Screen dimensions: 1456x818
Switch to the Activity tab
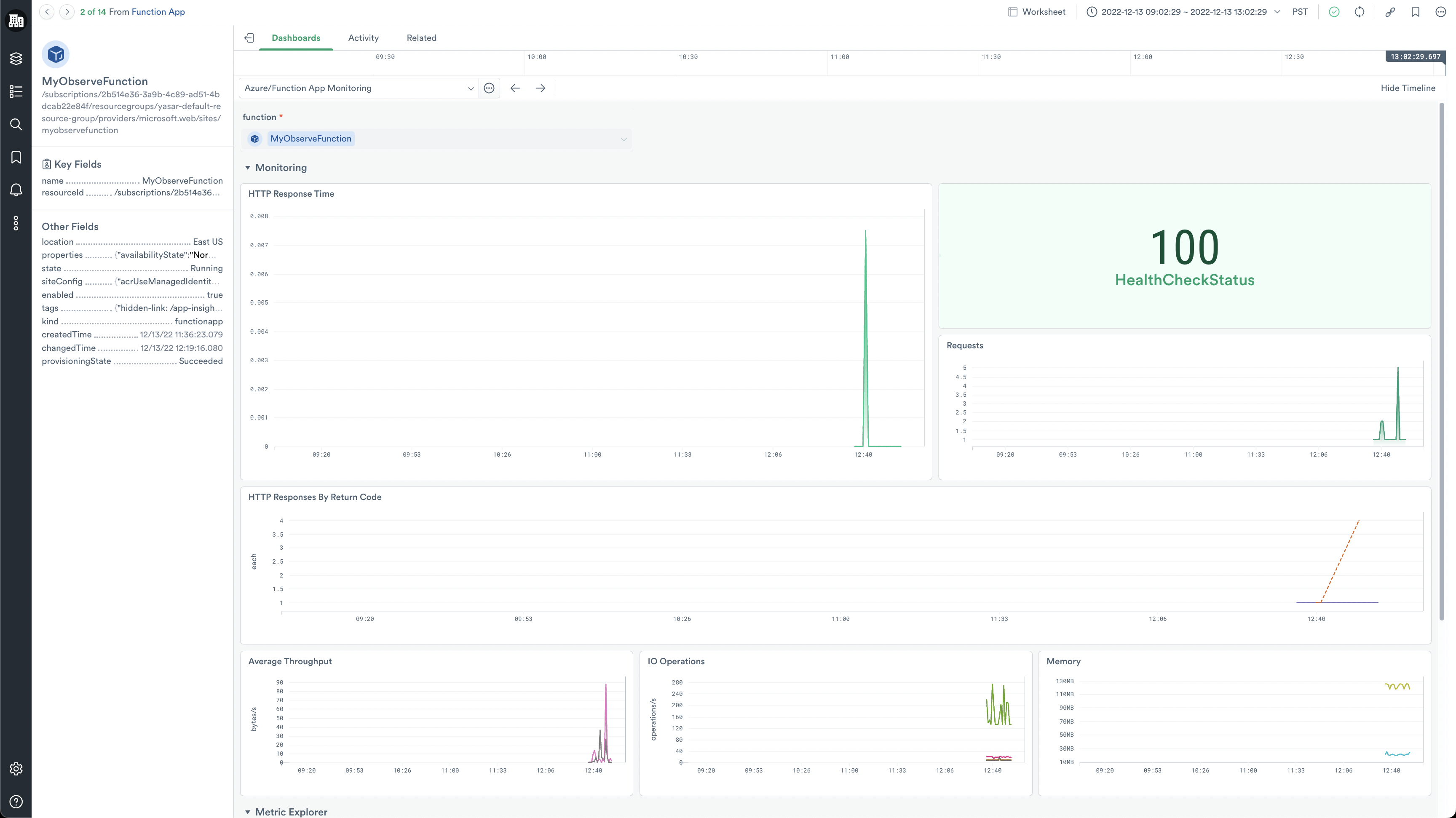[x=363, y=38]
